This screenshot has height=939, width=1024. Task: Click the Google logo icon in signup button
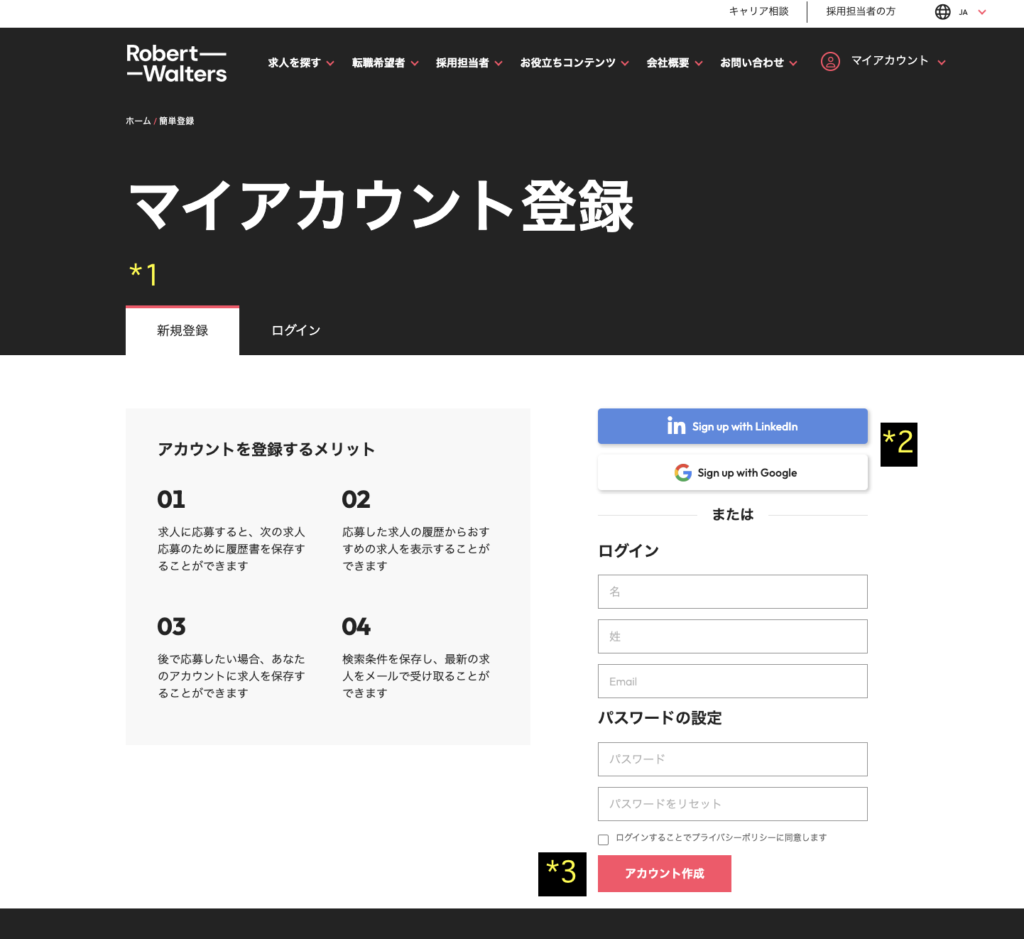click(683, 472)
